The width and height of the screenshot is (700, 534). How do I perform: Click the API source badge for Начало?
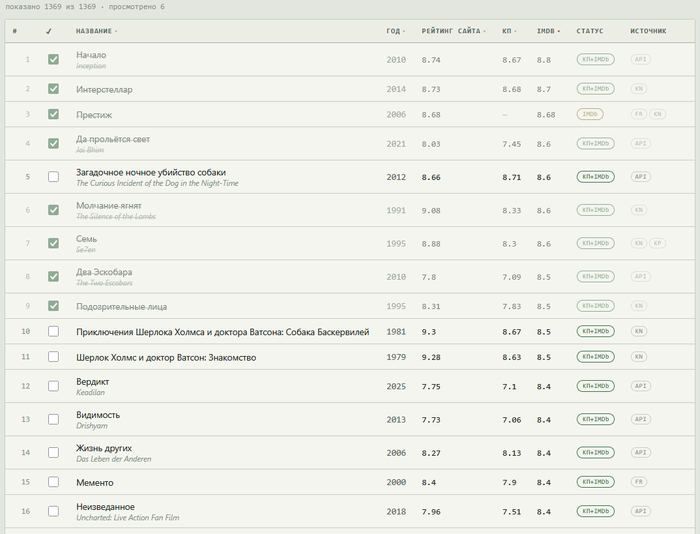pos(640,59)
